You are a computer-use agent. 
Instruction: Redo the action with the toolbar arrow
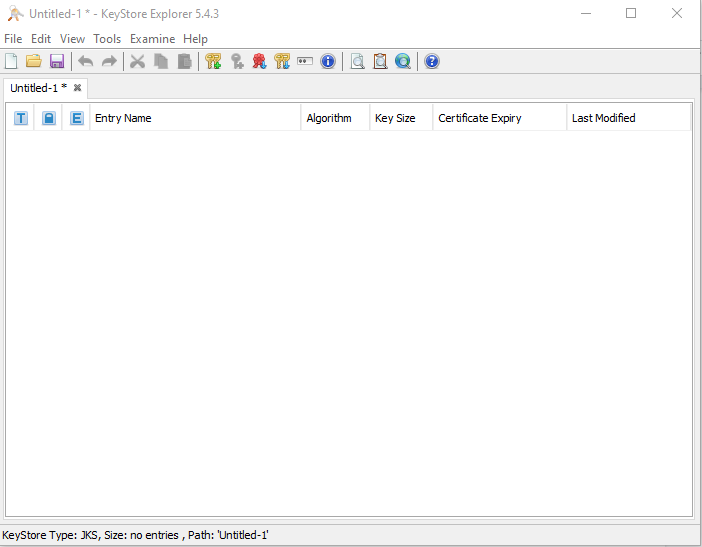(109, 61)
